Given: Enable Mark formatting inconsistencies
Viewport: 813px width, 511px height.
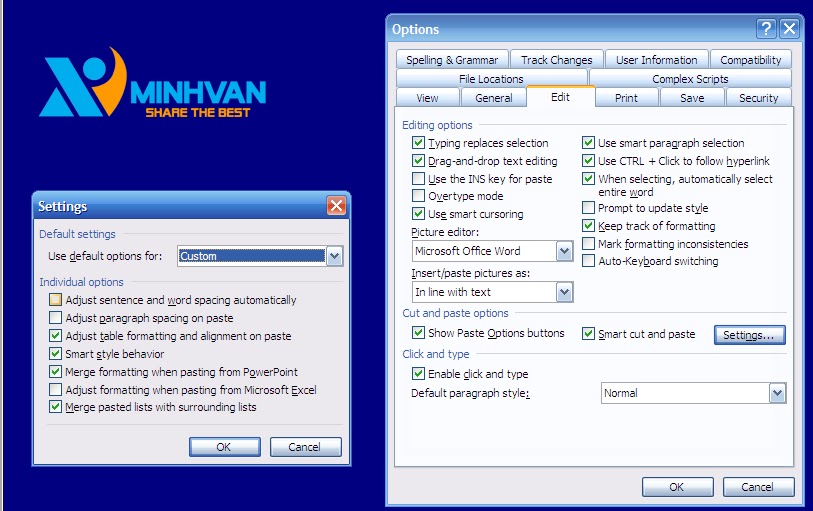Looking at the screenshot, I should pos(588,244).
